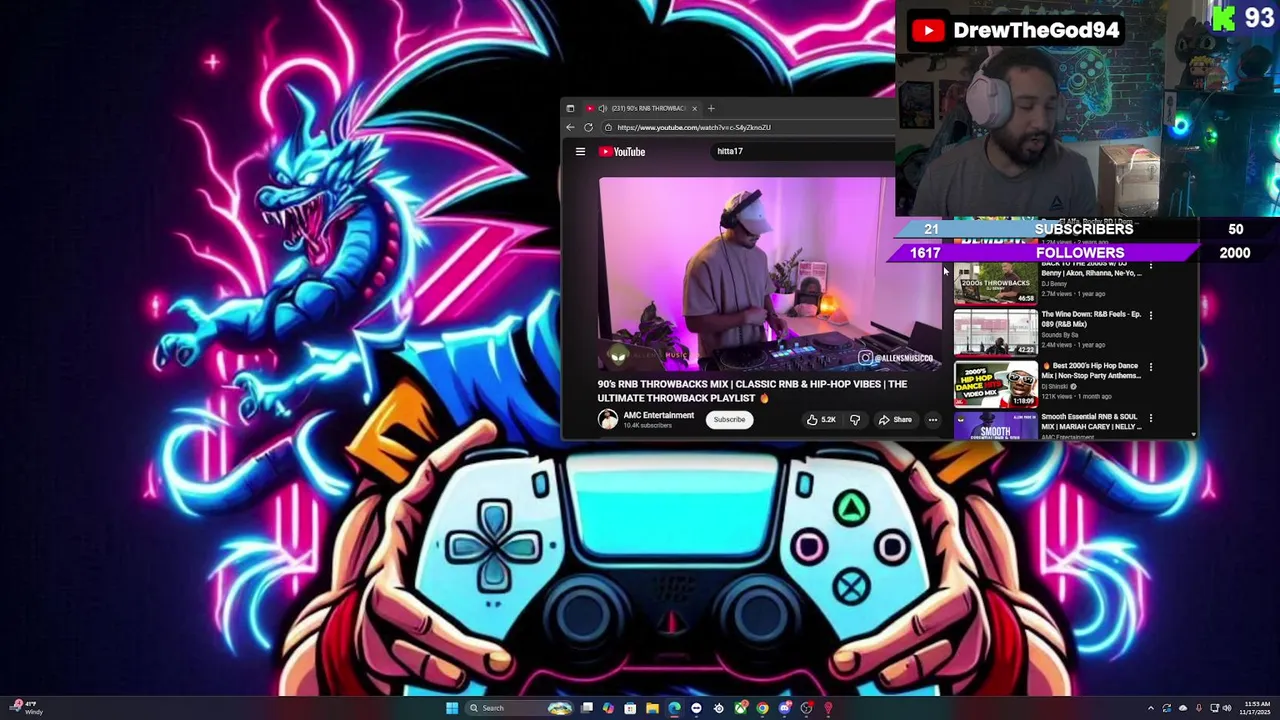This screenshot has height=720, width=1280.
Task: Open the AMC Entertainment channel avatar
Action: click(608, 420)
